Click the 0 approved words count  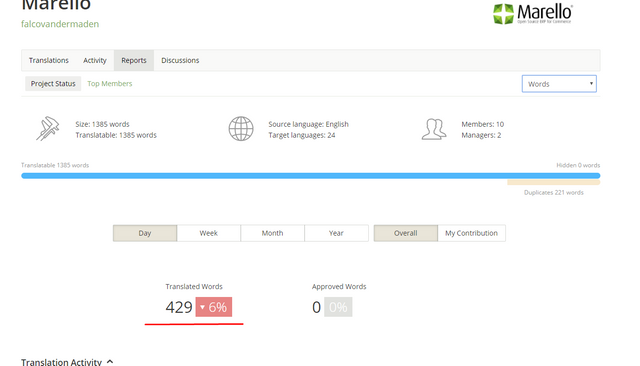point(316,307)
